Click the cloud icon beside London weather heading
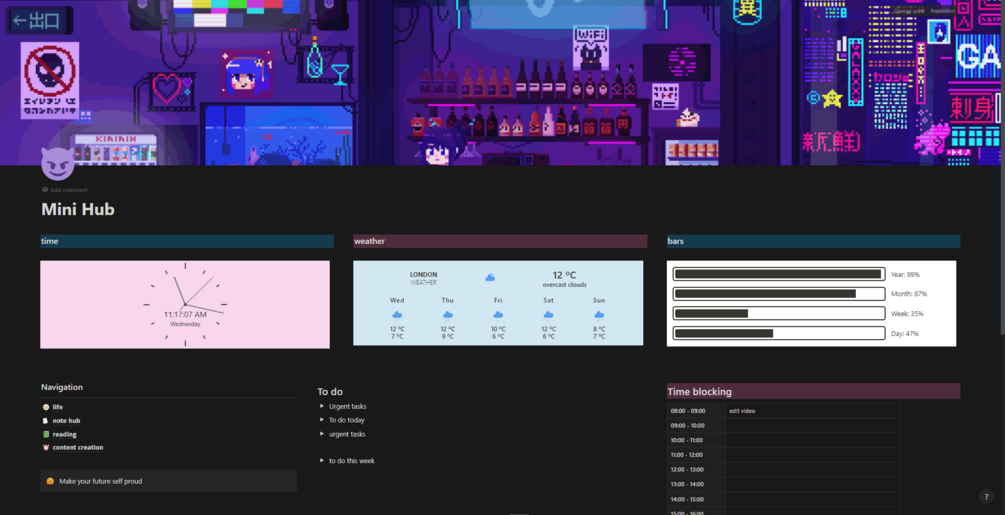Screen dimensions: 1005x515 (490, 277)
